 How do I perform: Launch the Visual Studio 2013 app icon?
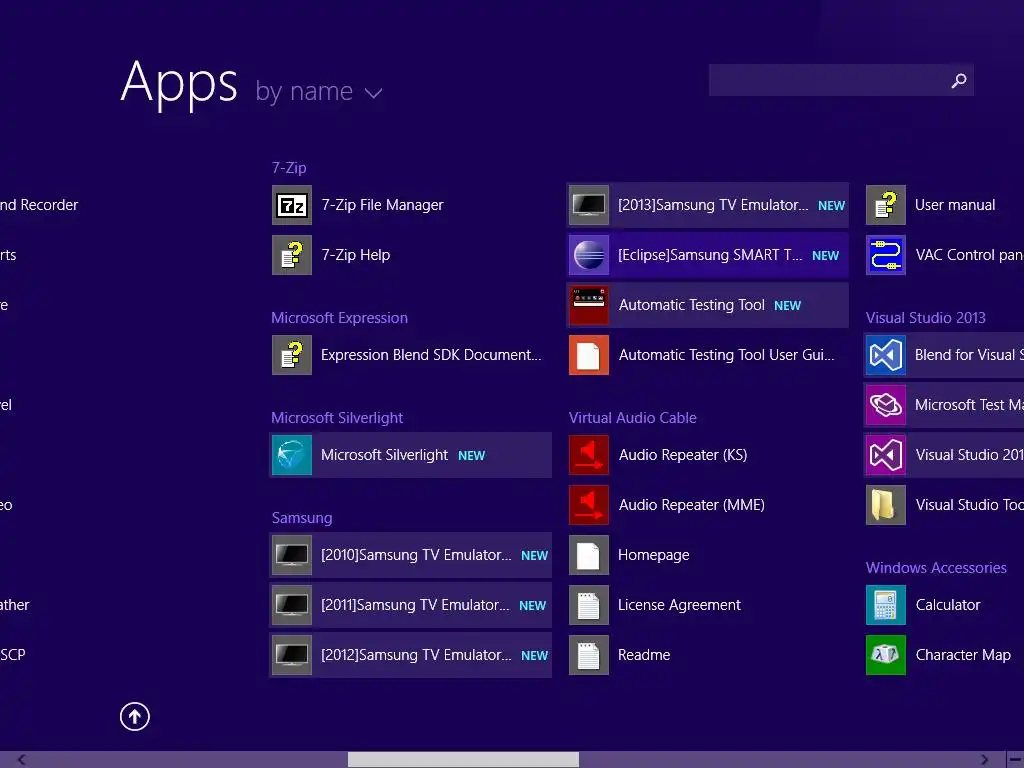pos(886,455)
